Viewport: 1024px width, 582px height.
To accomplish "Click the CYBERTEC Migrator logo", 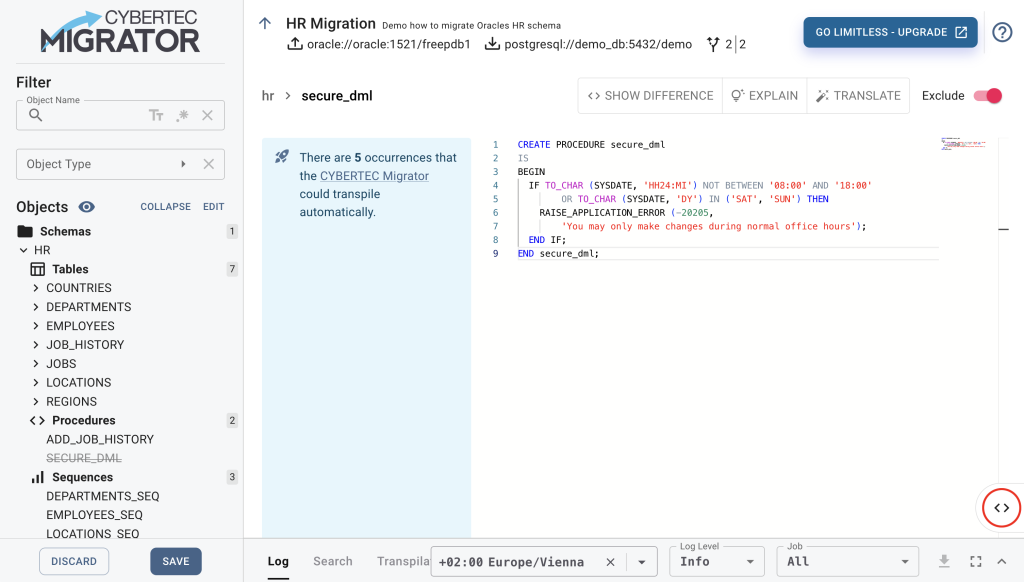I will (120, 31).
